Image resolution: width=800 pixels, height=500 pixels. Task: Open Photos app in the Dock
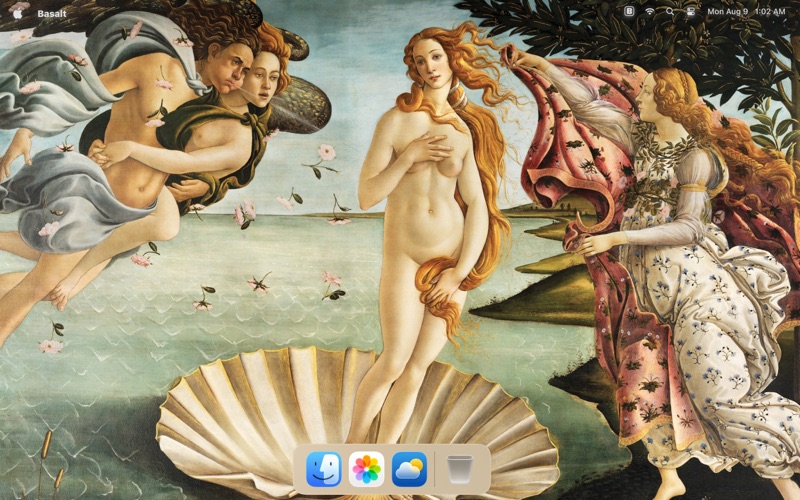[x=366, y=469]
